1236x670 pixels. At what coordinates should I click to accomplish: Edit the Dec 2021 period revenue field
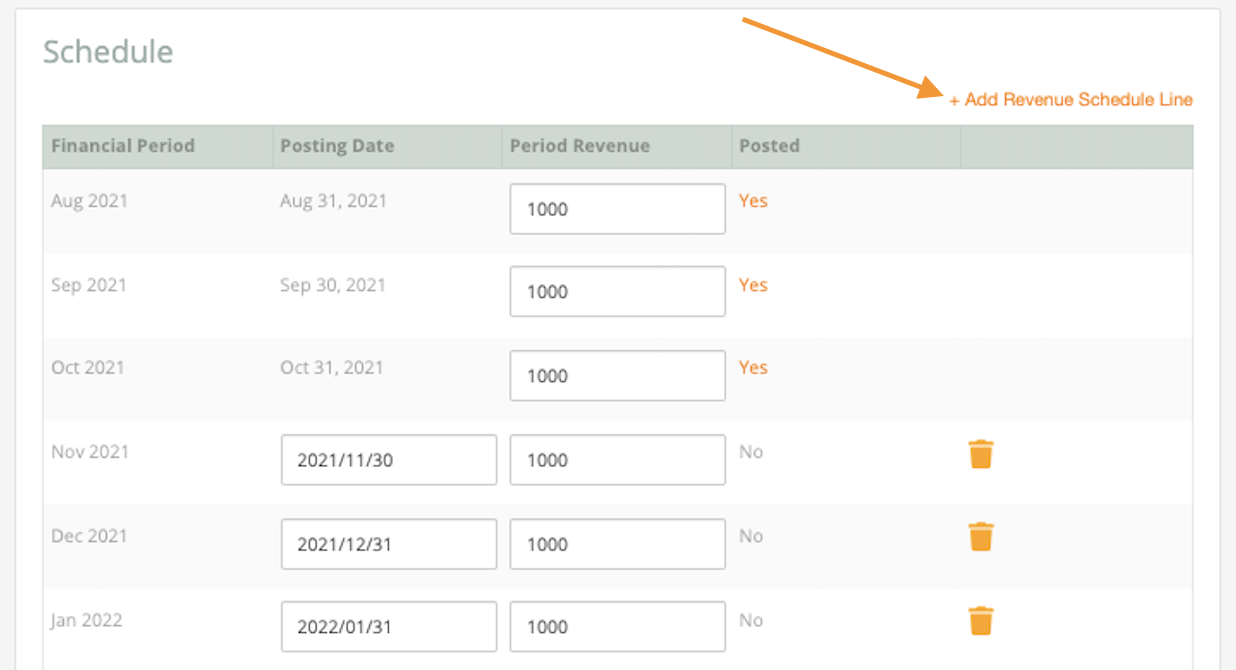(x=618, y=544)
